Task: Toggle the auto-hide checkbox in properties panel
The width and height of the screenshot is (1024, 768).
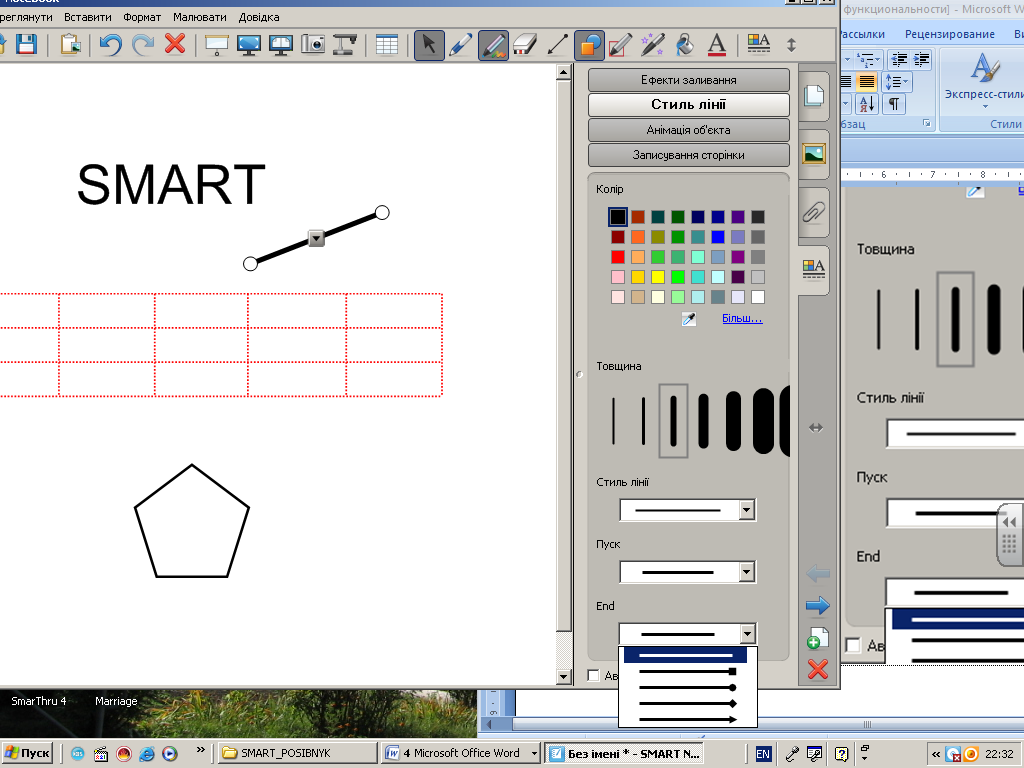Action: pos(594,675)
